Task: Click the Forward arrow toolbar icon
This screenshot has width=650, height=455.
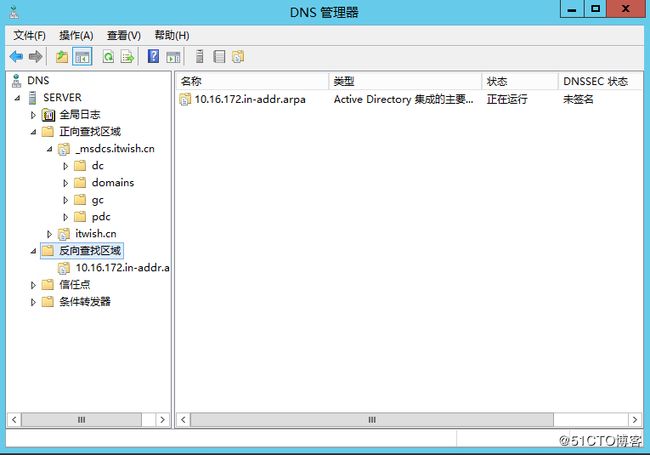Action: pos(36,56)
